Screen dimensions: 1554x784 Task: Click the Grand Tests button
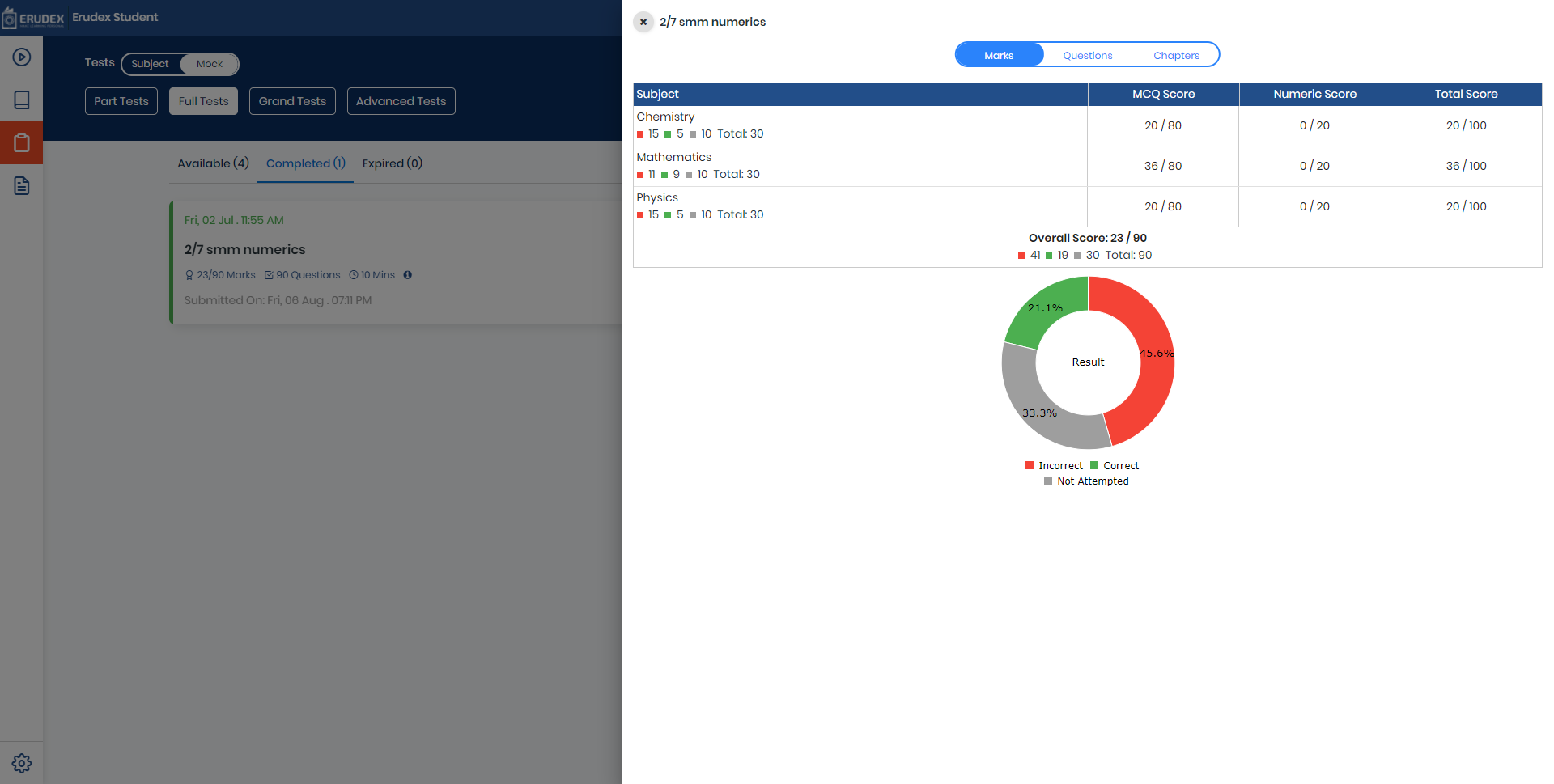[292, 101]
